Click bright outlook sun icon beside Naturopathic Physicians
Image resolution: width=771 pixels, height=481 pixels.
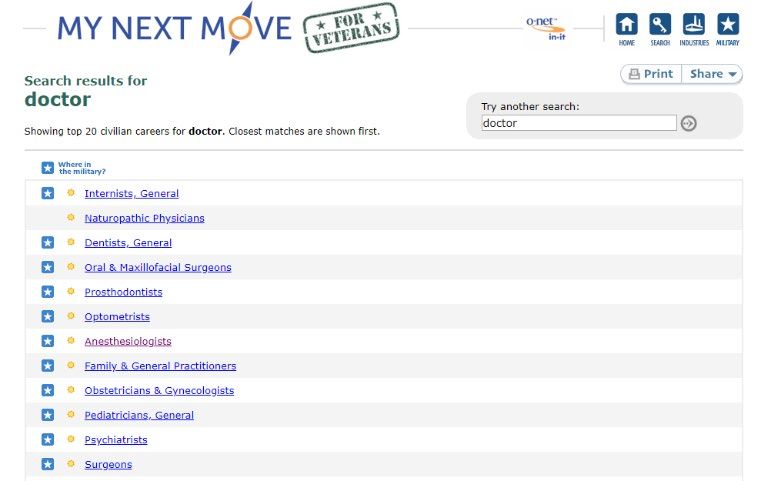[71, 217]
